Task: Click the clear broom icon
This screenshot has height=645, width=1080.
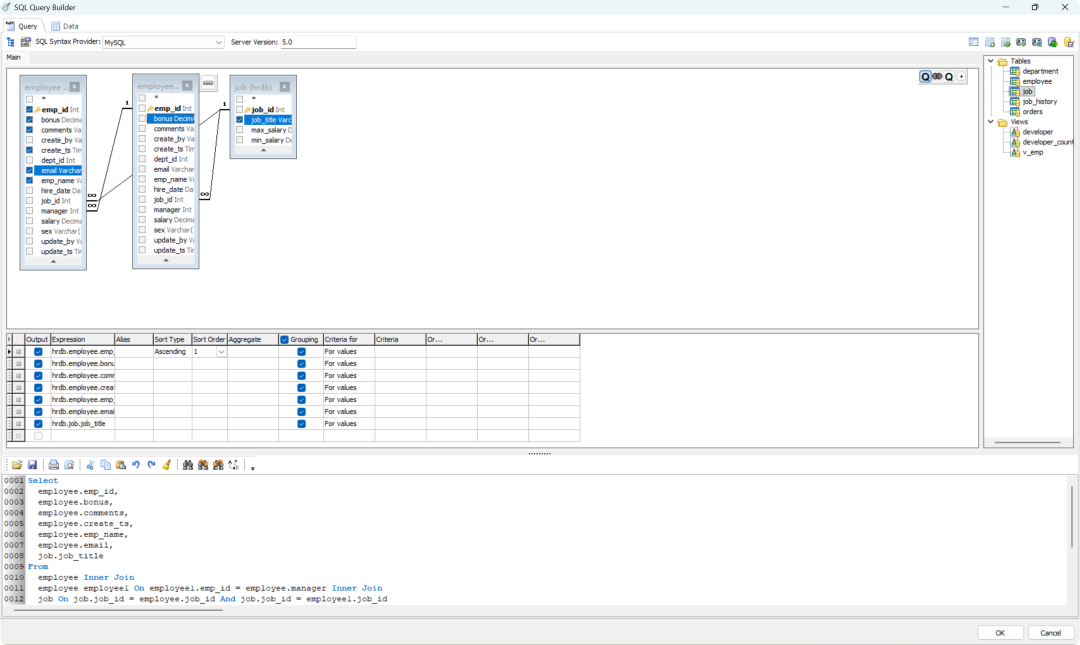Action: coord(167,465)
